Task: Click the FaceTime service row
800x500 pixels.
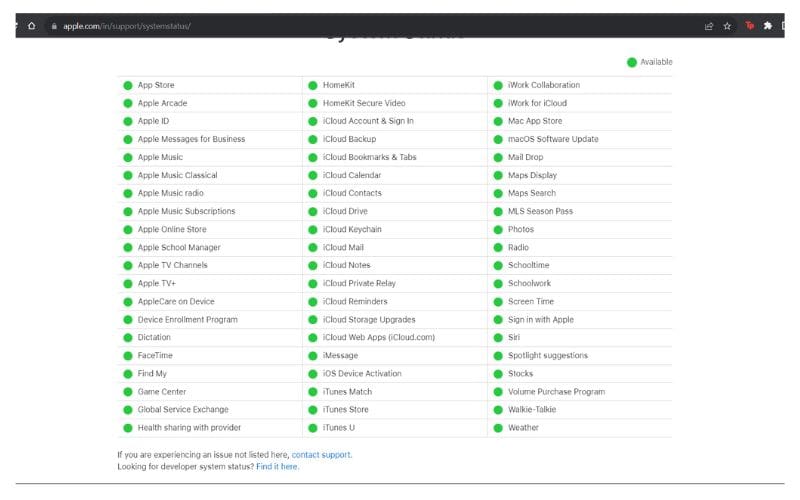Action: tap(155, 356)
